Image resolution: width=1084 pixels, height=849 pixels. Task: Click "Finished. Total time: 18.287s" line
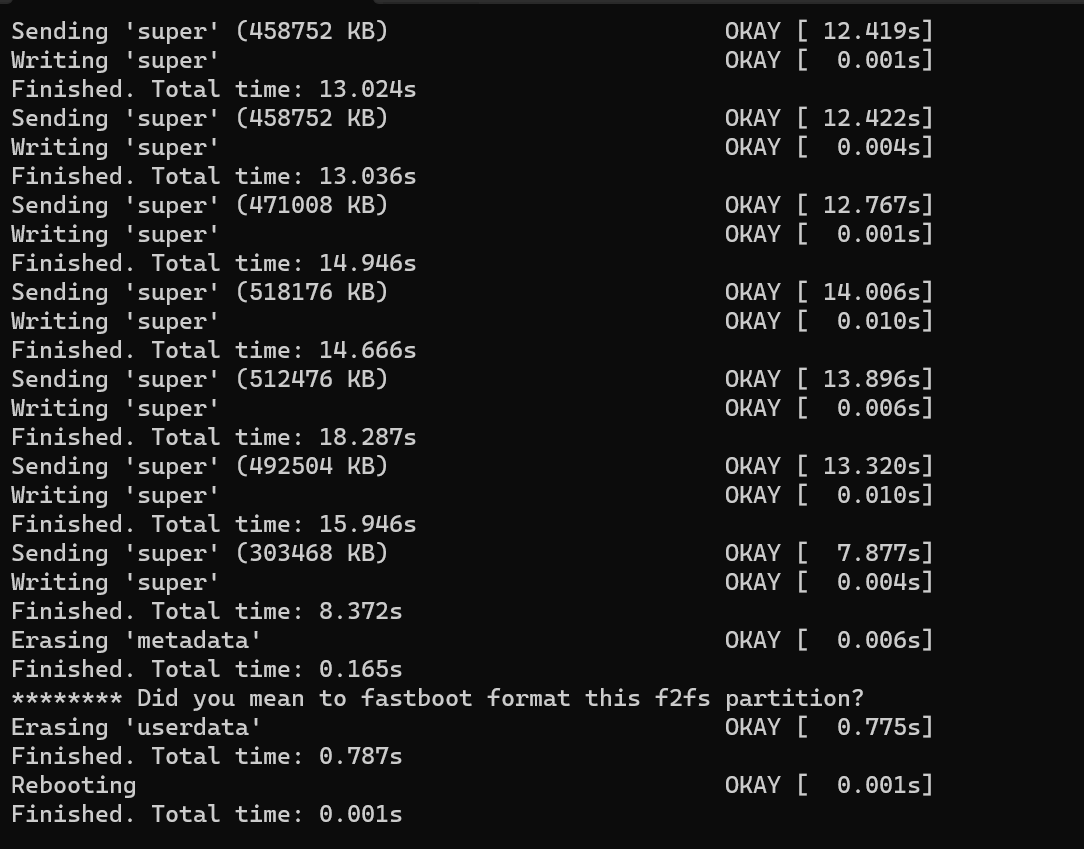[214, 438]
